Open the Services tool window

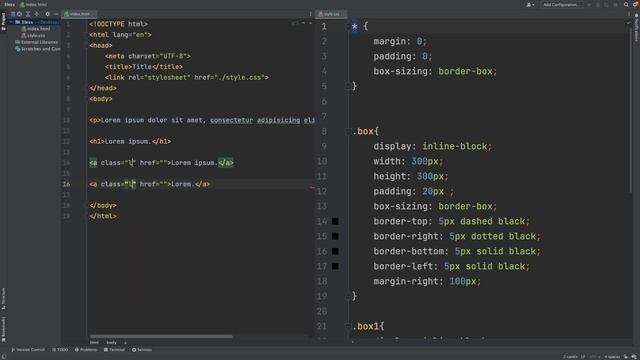(142, 350)
